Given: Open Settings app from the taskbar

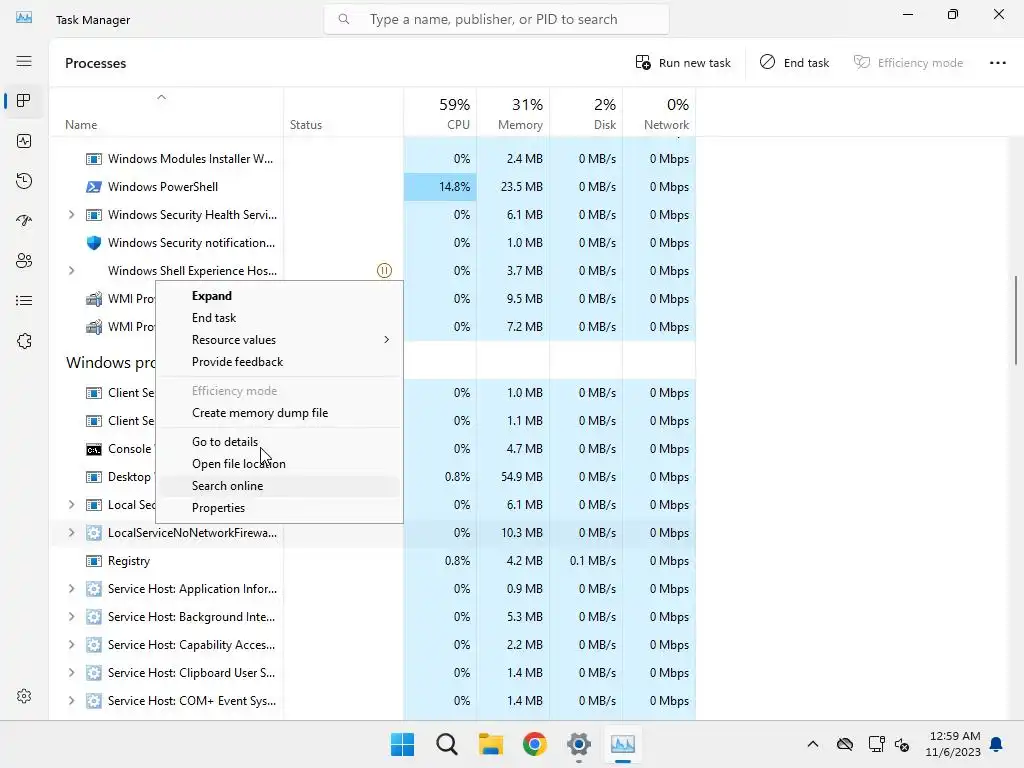Looking at the screenshot, I should (x=579, y=744).
